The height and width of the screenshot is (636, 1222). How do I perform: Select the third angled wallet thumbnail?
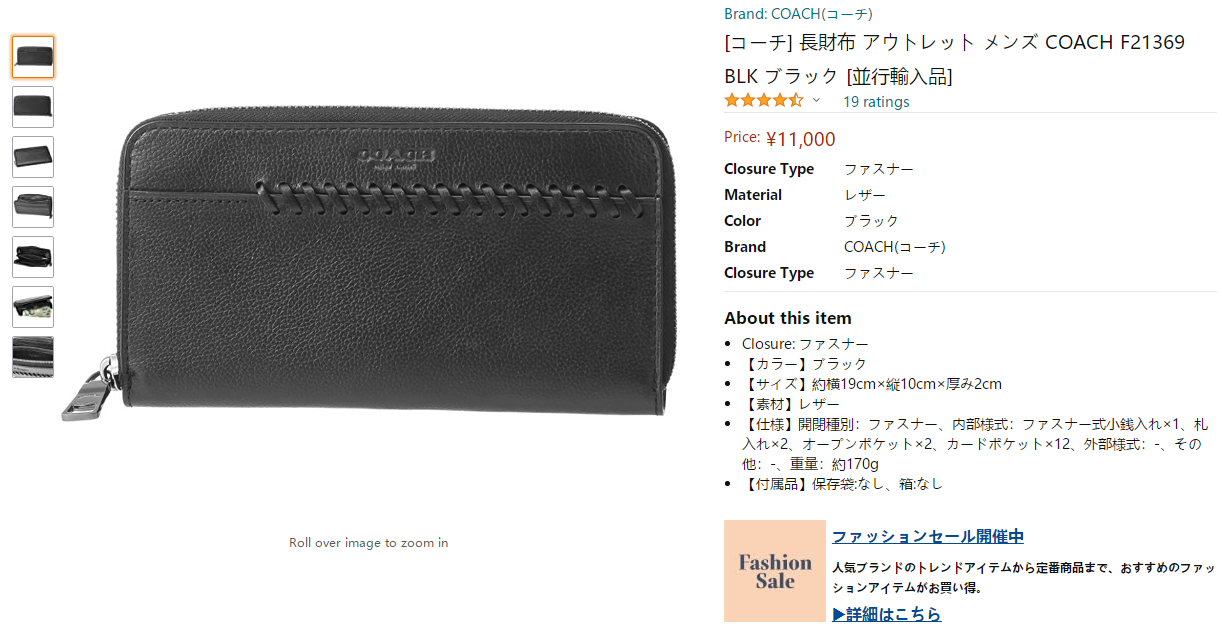[33, 157]
